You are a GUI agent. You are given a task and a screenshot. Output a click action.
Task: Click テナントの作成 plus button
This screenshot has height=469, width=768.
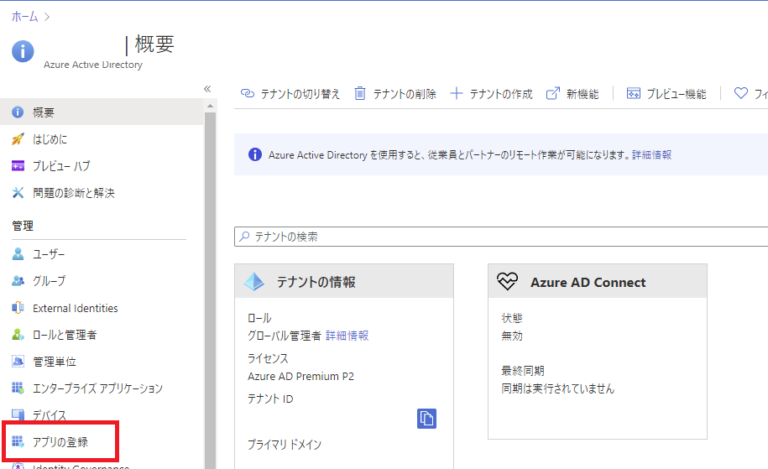tap(457, 94)
